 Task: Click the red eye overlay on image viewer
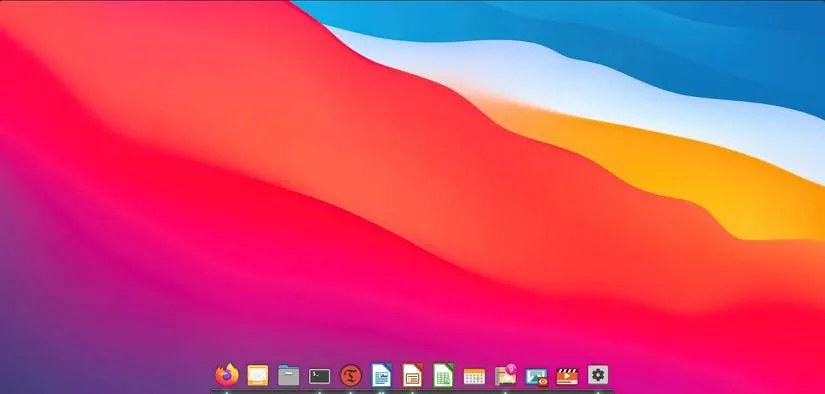point(543,381)
